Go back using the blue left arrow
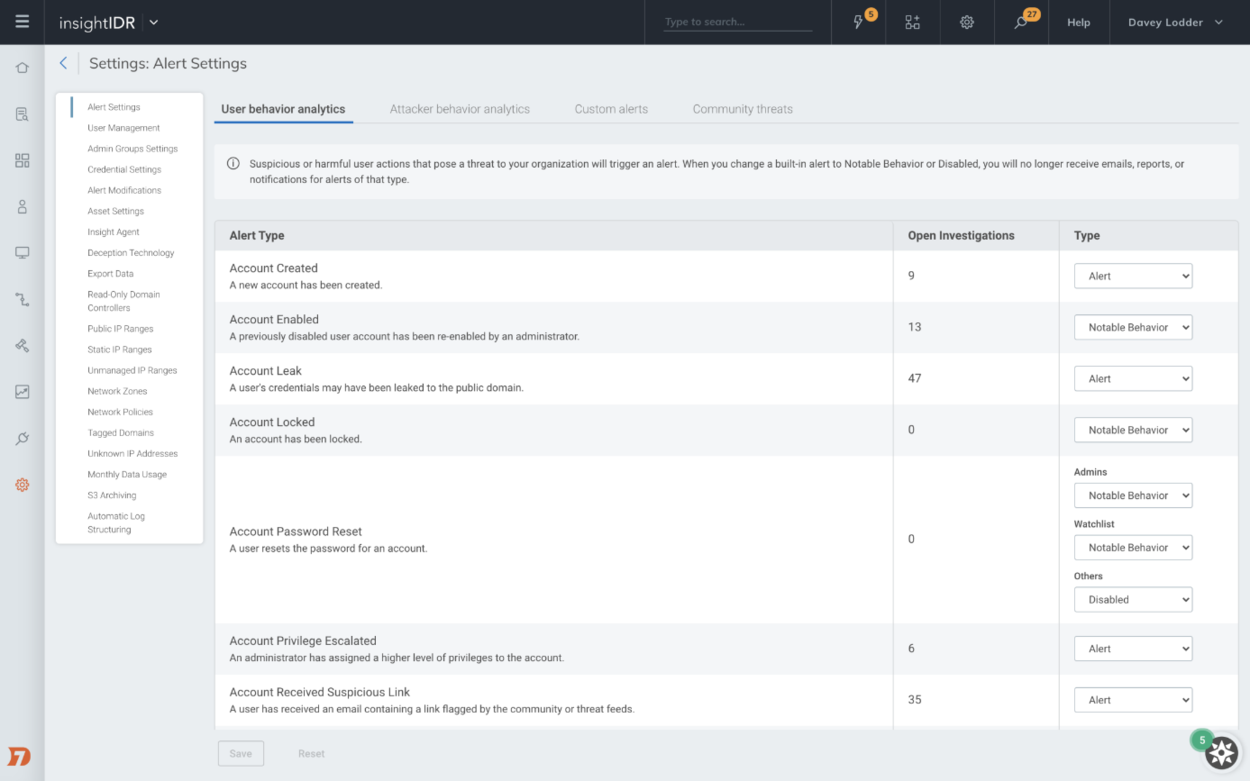Screen dimensions: 1250x781 (63, 63)
